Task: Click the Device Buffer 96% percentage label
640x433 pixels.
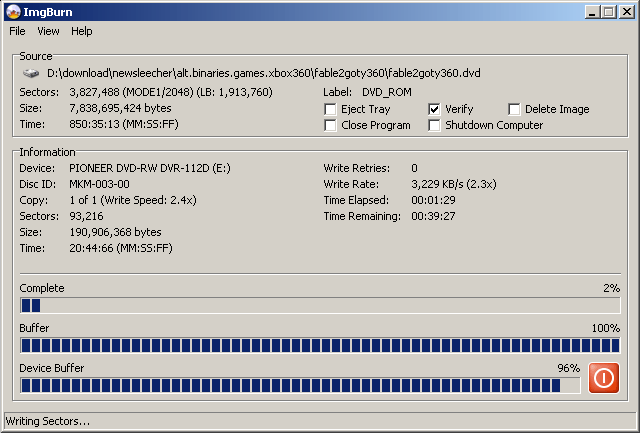Action: (569, 368)
